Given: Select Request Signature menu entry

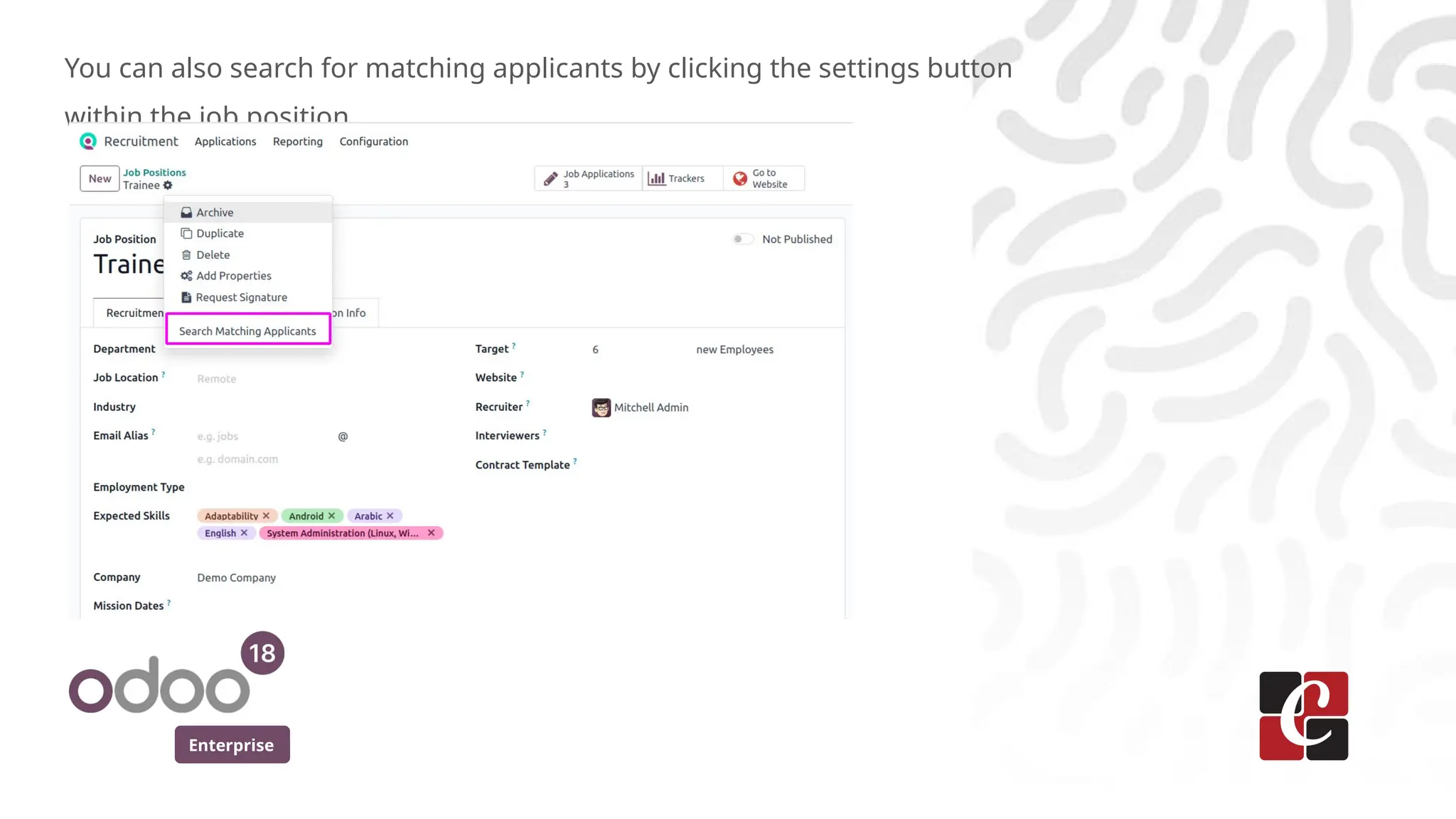Looking at the screenshot, I should click(x=248, y=297).
